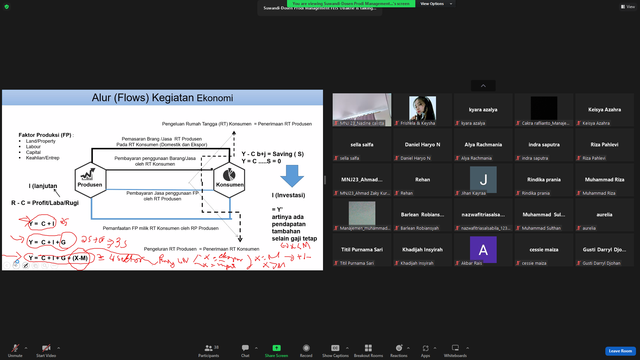Click the Keisya Azahra participant tile
This screenshot has height=360, width=640.
(604, 109)
